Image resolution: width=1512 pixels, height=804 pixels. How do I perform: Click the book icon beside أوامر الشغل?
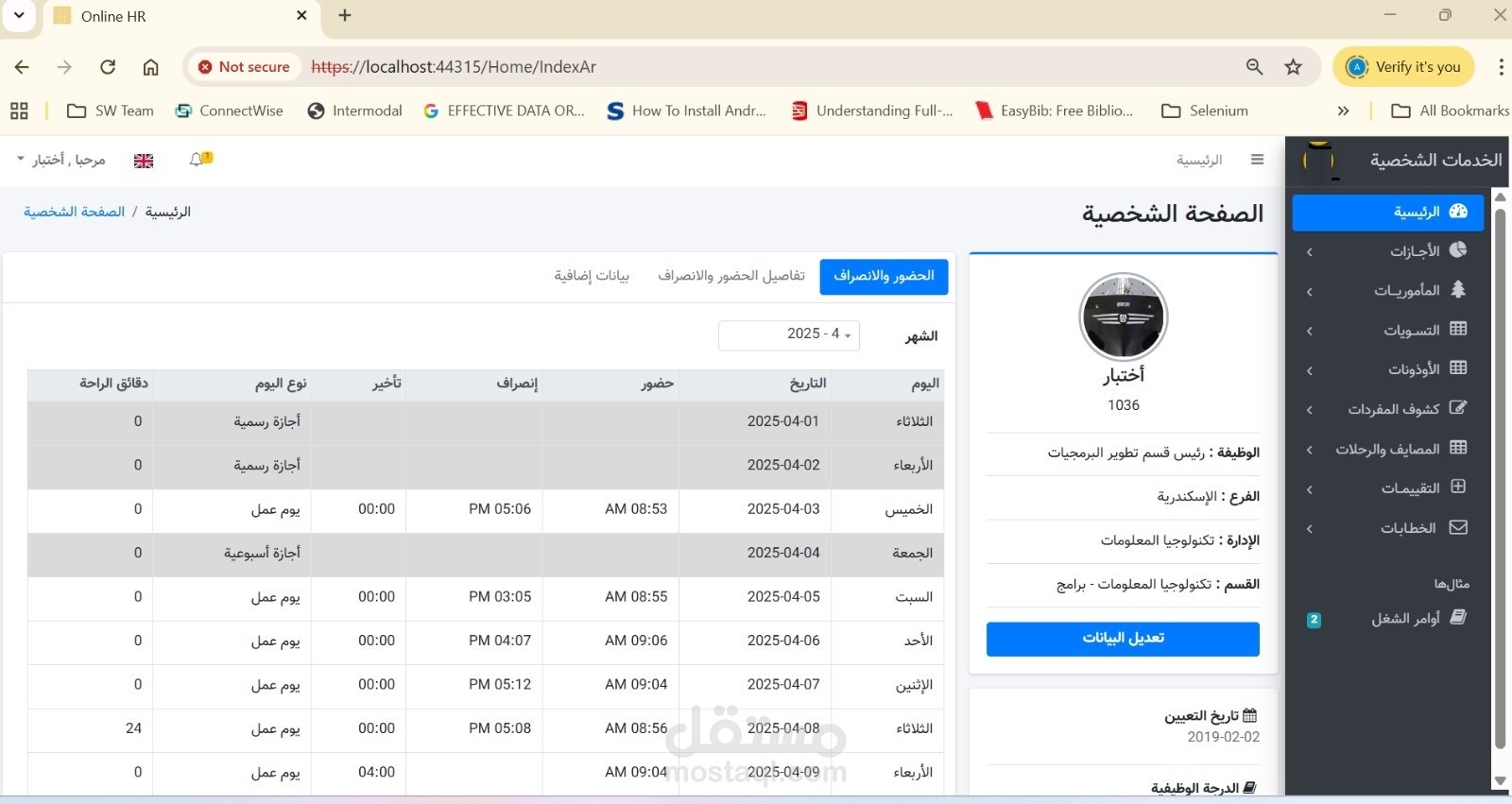pyautogui.click(x=1458, y=617)
